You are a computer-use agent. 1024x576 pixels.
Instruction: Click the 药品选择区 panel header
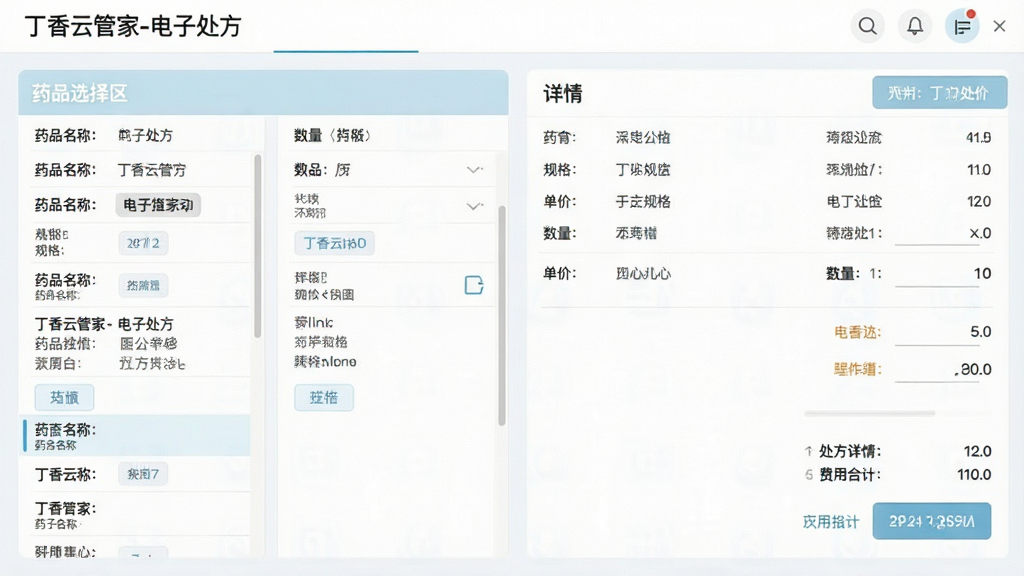(x=263, y=93)
